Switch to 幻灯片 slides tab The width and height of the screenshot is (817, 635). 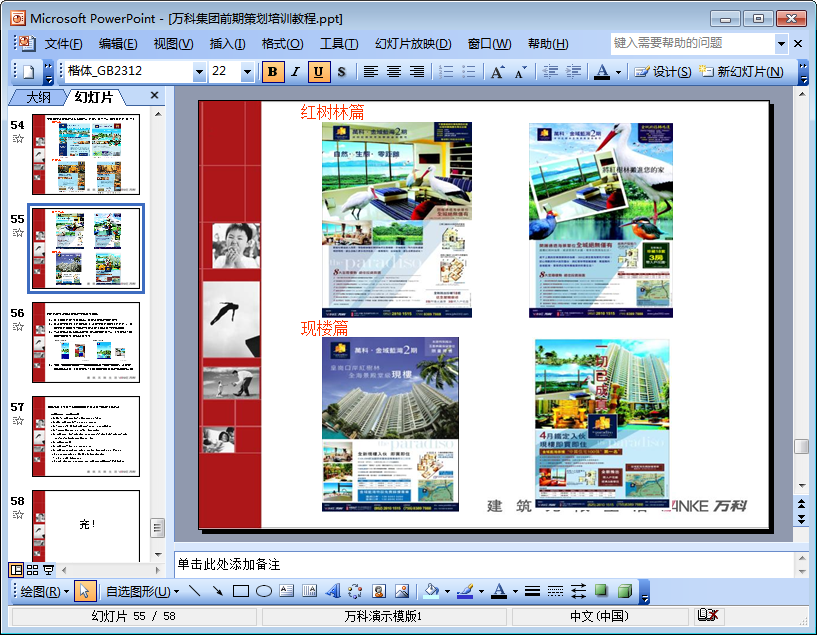pos(94,97)
